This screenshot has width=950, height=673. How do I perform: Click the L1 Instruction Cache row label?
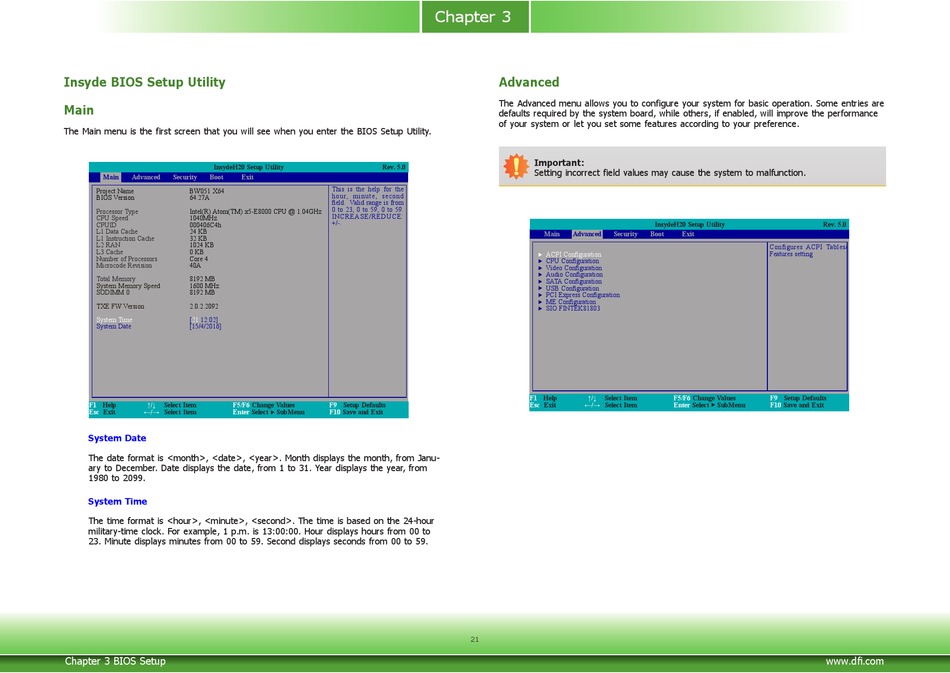pos(125,239)
